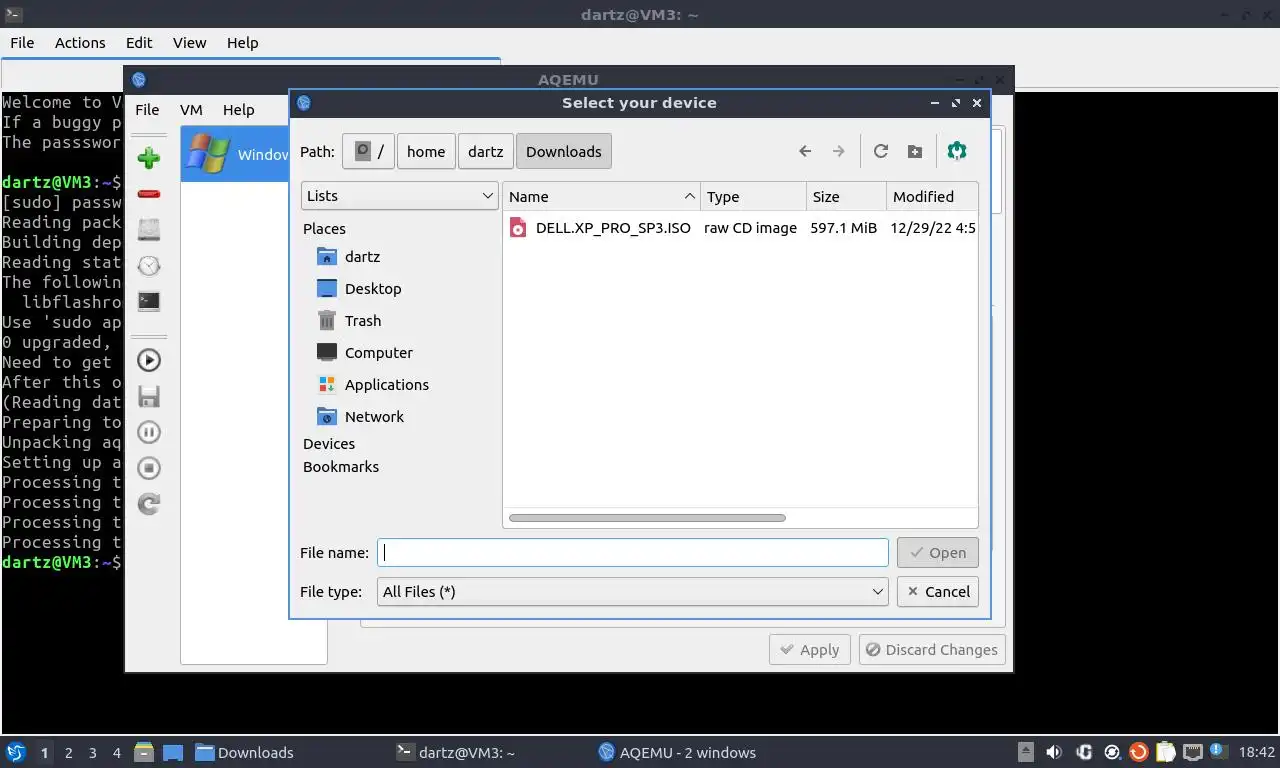This screenshot has height=768, width=1280.
Task: Click the Open button in the dialog
Action: (938, 552)
